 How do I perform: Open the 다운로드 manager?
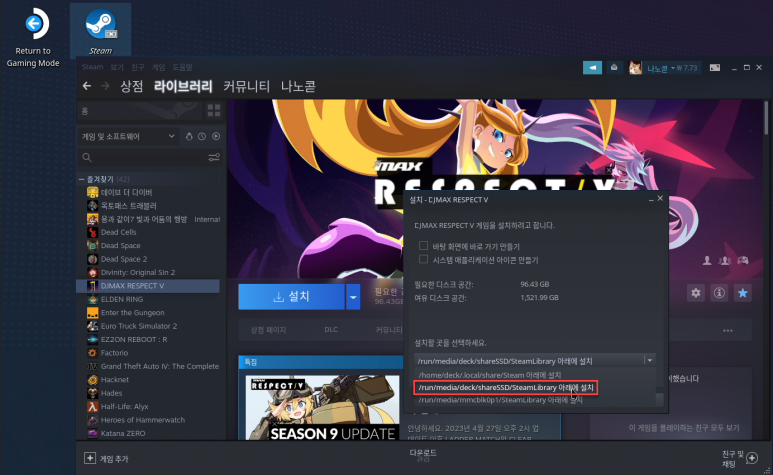423,455
